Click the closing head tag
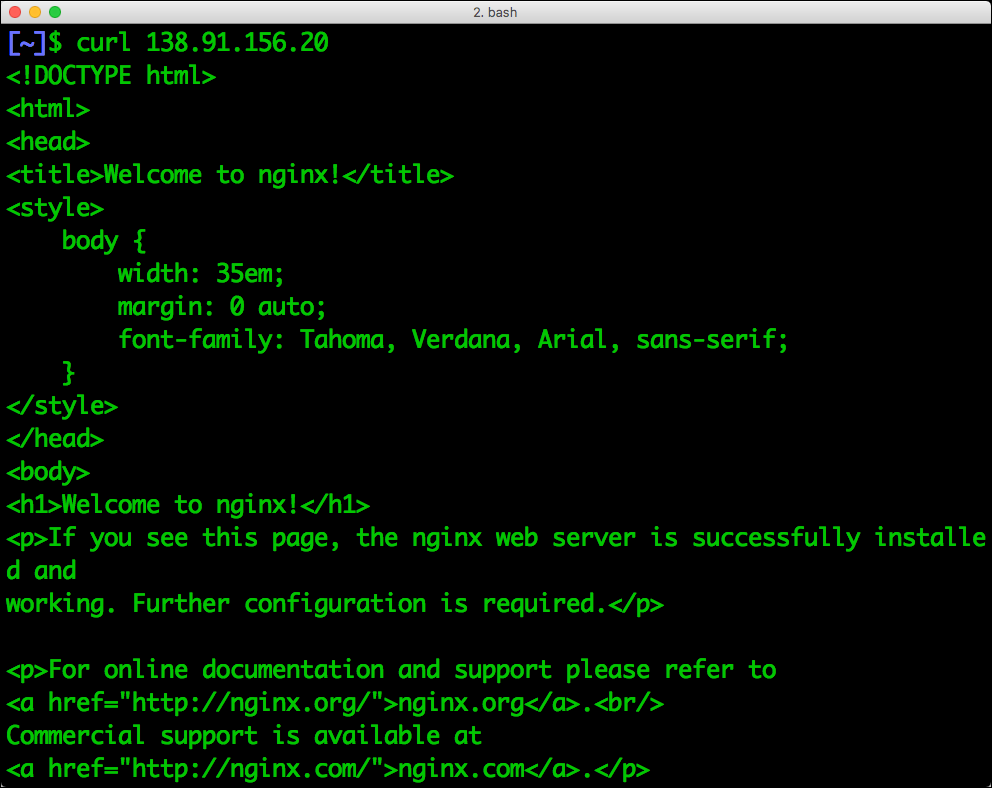The width and height of the screenshot is (992, 788). 54,438
